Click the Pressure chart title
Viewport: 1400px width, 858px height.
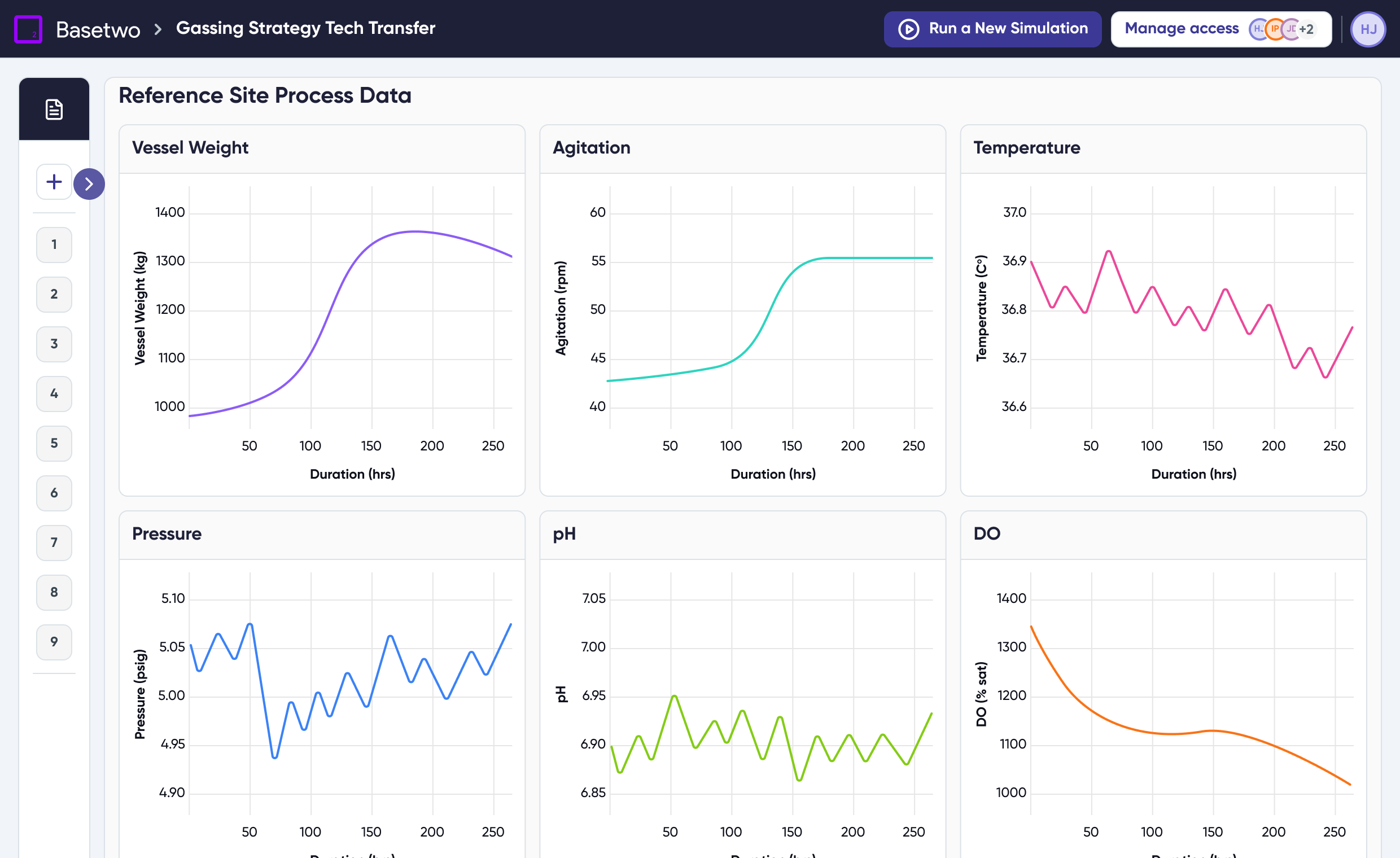tap(167, 533)
